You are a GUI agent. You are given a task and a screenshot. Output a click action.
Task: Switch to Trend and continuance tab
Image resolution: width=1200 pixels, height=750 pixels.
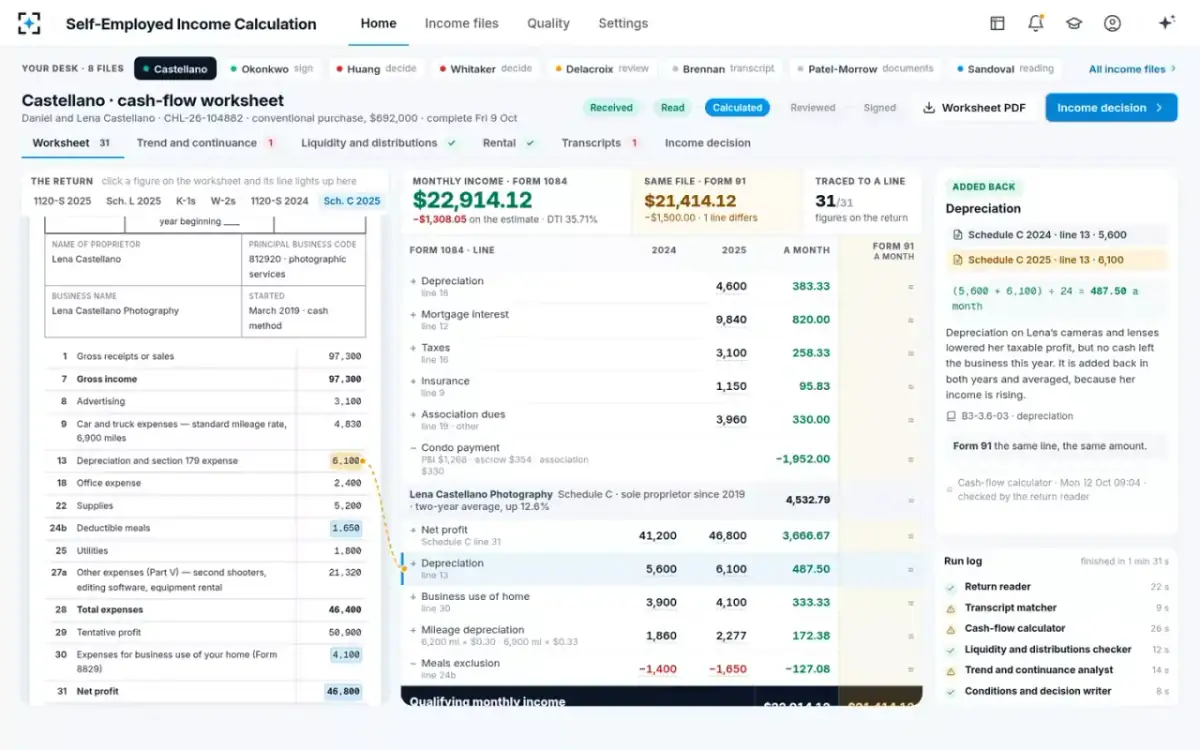[x=206, y=143]
